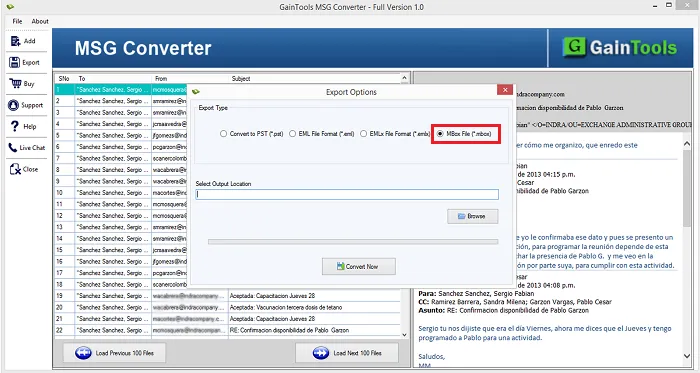Click preview pane scroll up arrow
The width and height of the screenshot is (700, 373).
click(687, 144)
